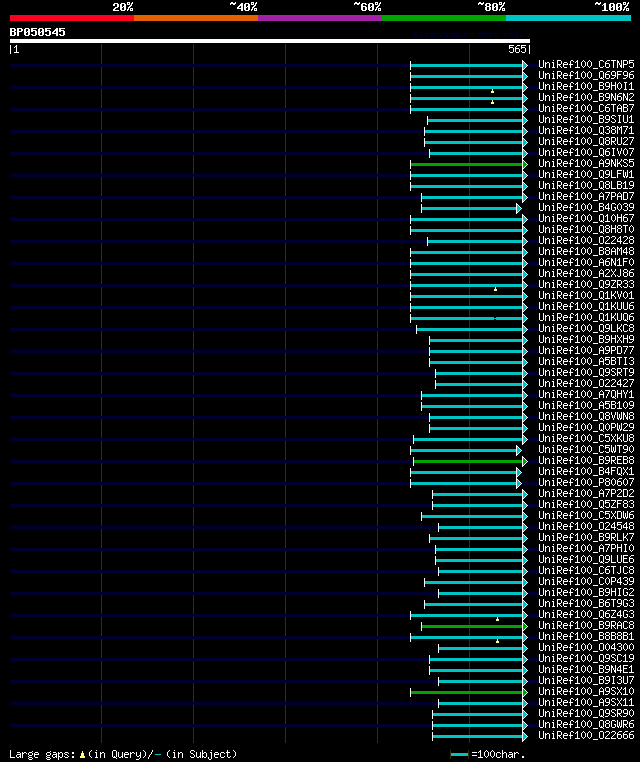640x762 pixels.
Task: Select the UniRef100_Q8VWN8 hit label
Action: 586,416
